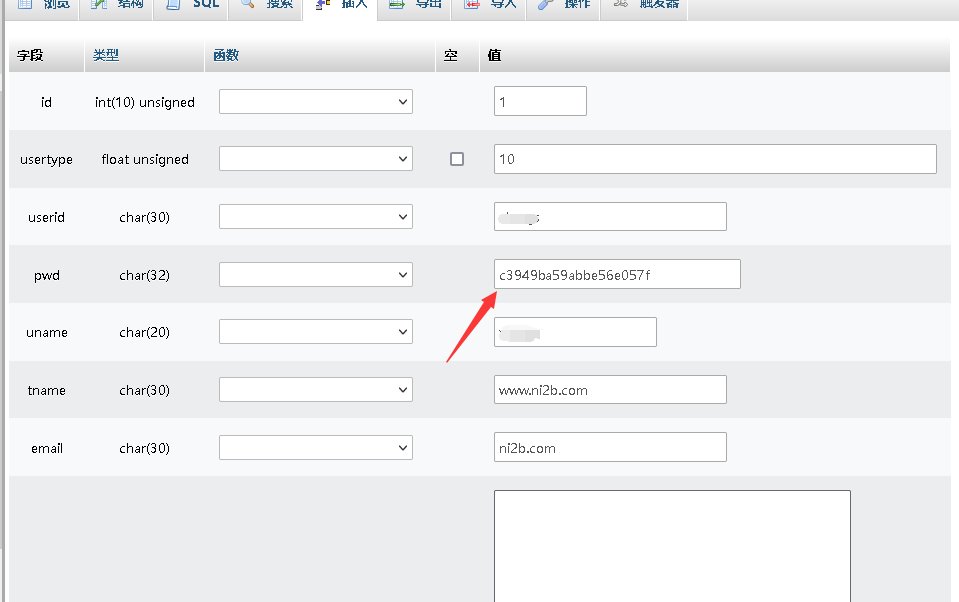The height and width of the screenshot is (602, 959).
Task: Open the function dropdown for id
Action: click(x=315, y=102)
